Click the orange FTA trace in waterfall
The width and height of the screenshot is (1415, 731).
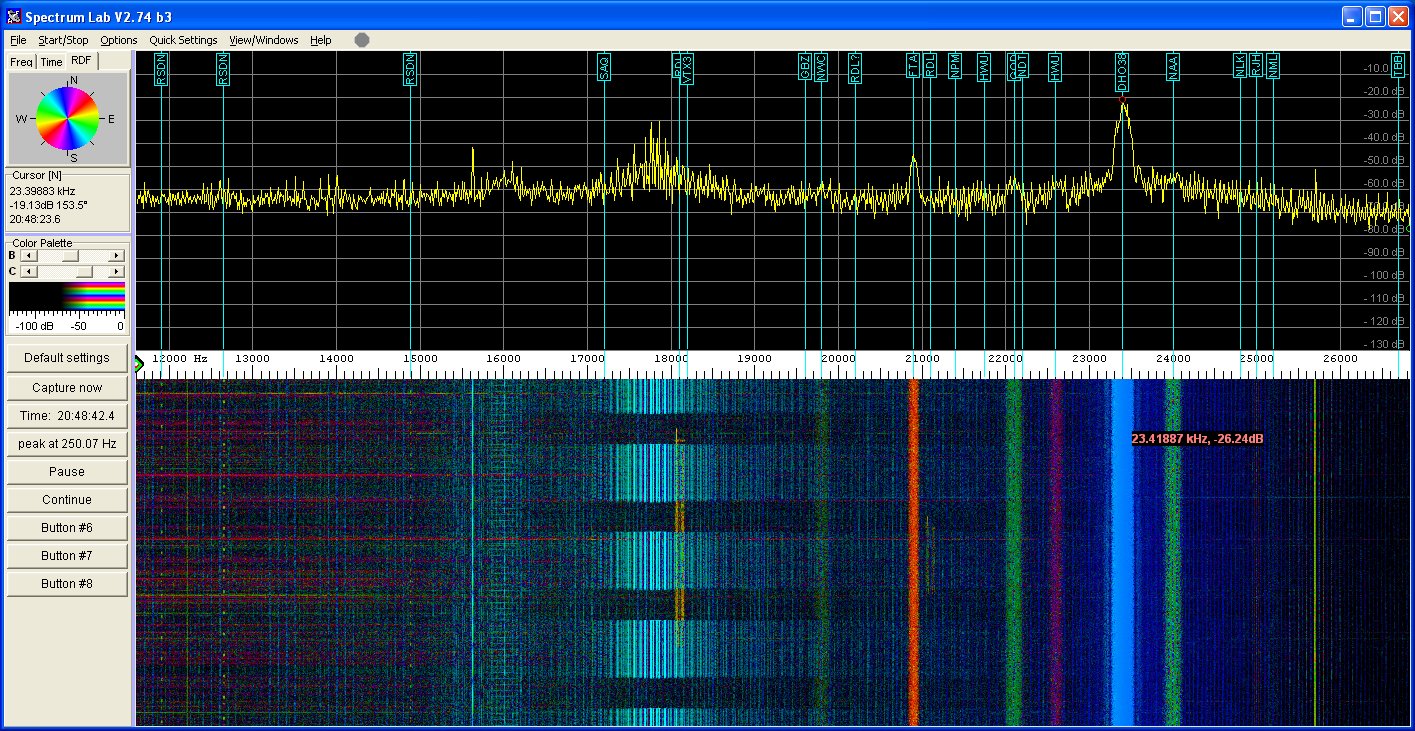pos(913,552)
